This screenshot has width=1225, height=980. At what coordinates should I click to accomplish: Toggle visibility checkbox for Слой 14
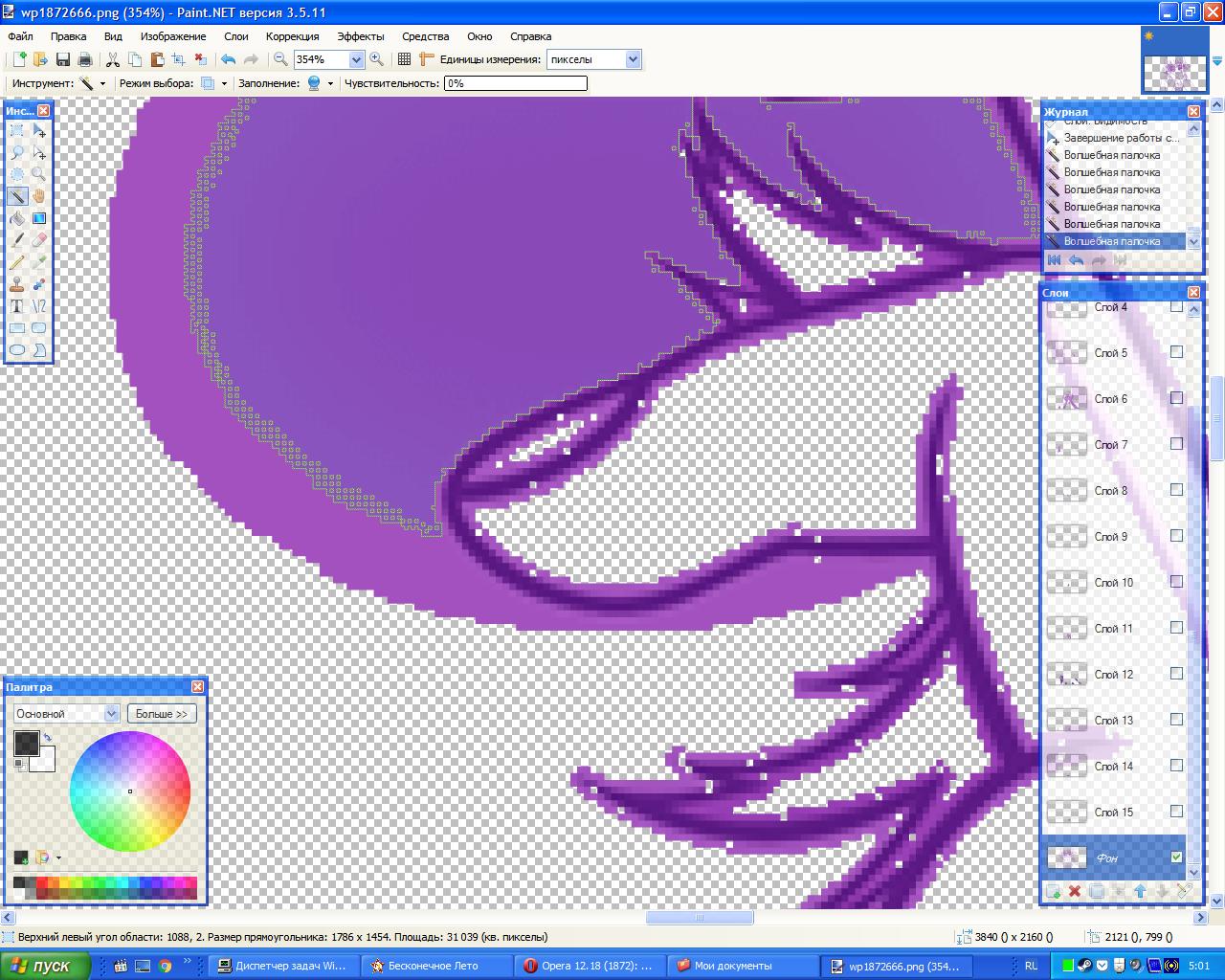(1176, 766)
